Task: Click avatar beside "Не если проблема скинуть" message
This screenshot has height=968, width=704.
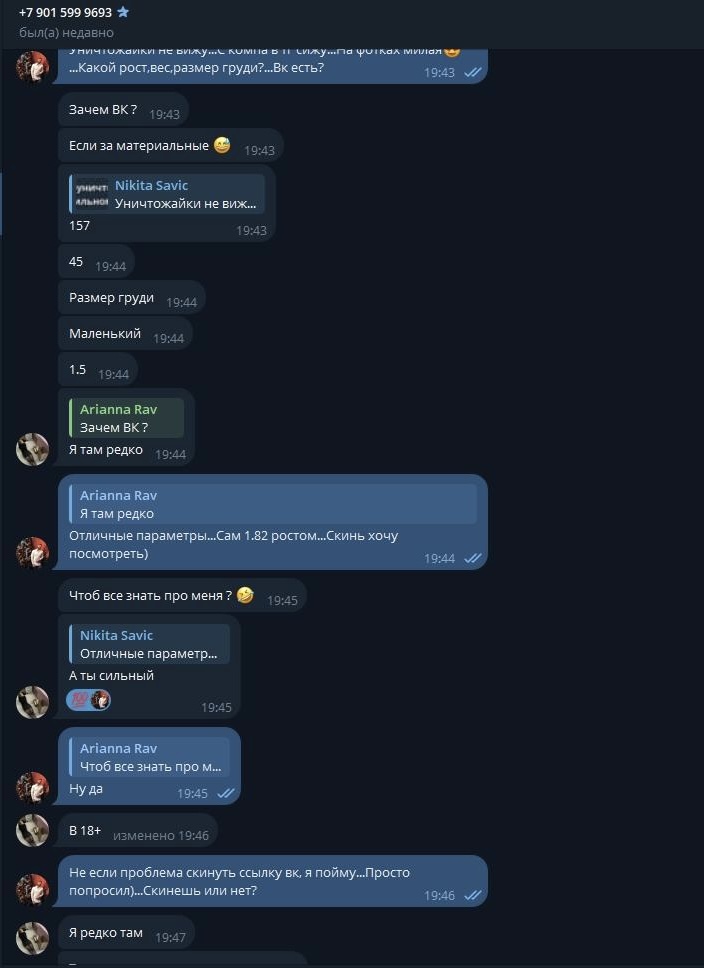Action: [32, 889]
